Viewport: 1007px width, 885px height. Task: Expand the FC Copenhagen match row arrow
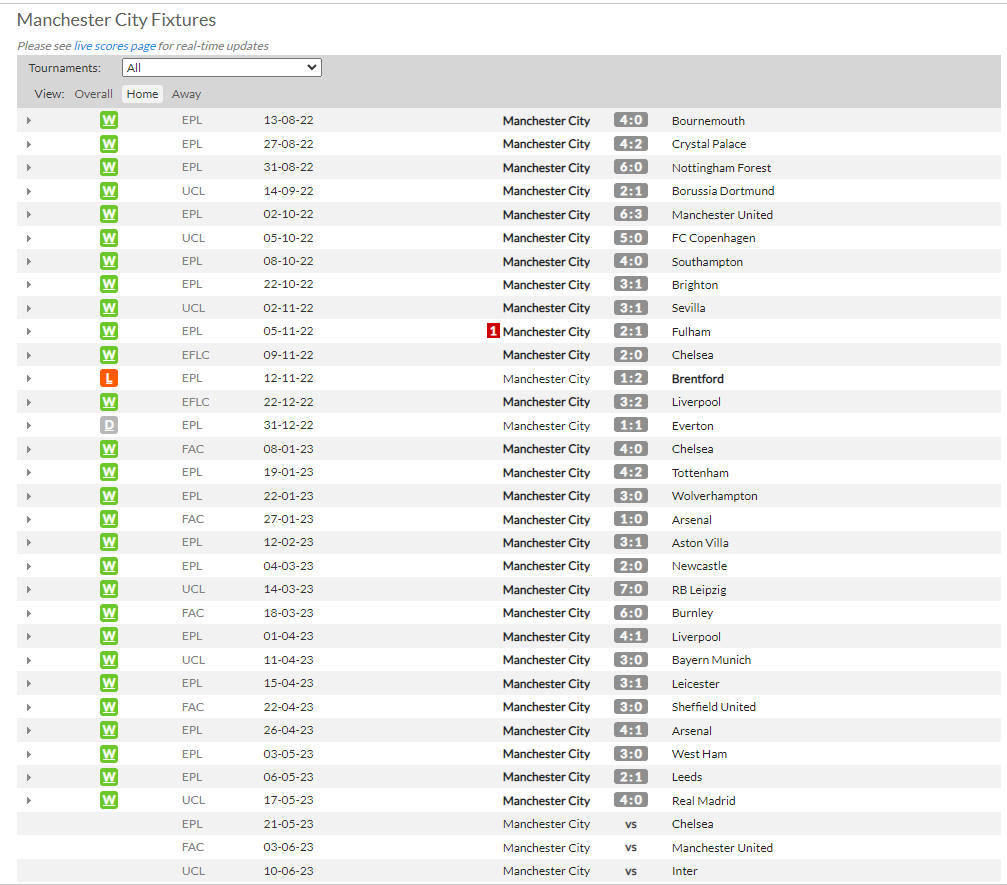click(29, 238)
